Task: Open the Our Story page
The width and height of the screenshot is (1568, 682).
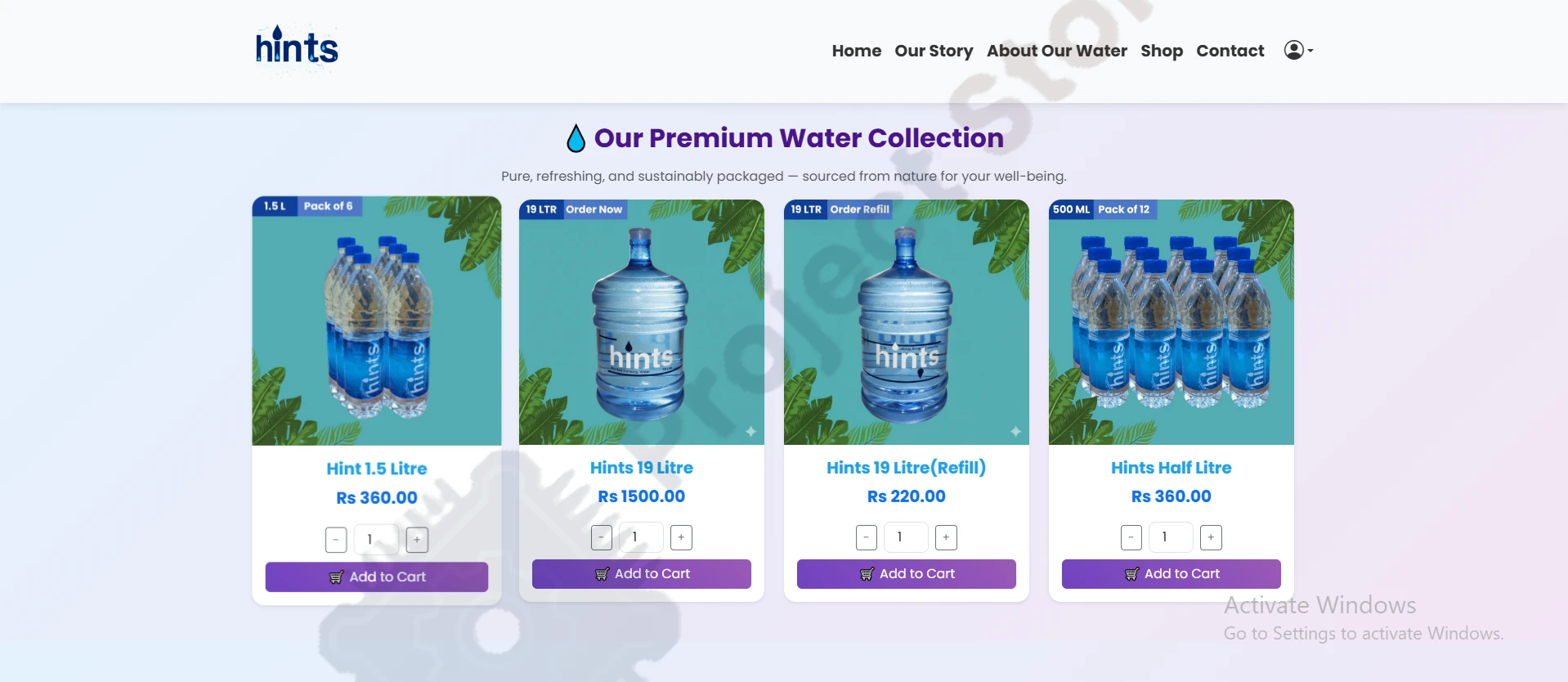Action: click(x=933, y=51)
